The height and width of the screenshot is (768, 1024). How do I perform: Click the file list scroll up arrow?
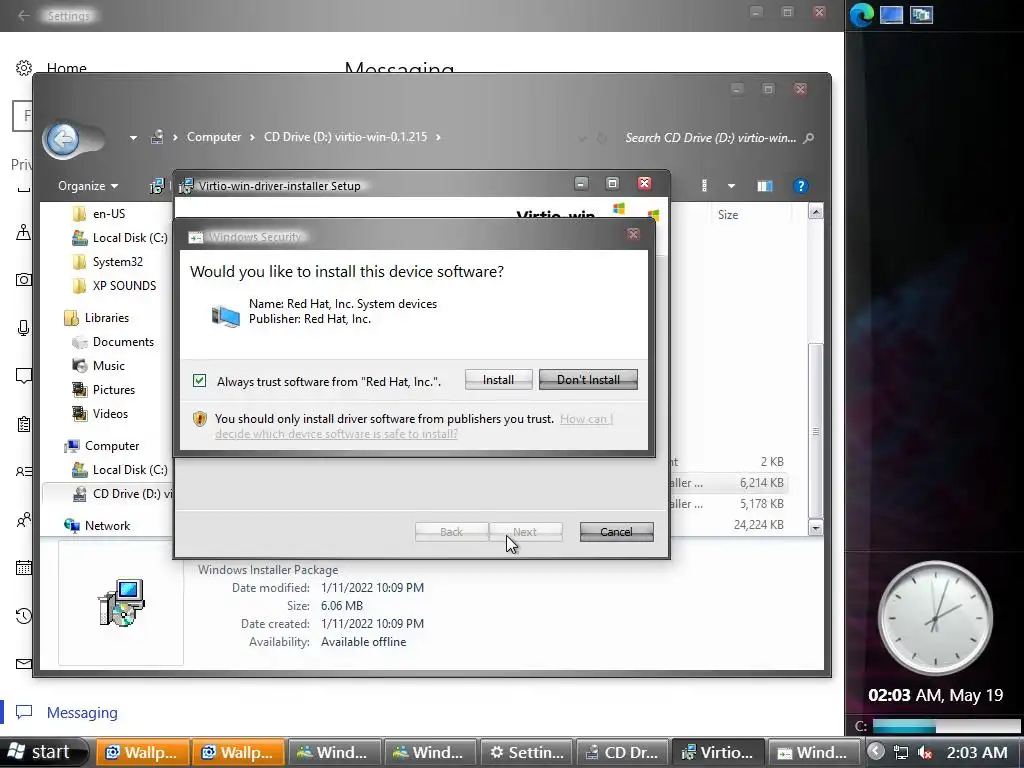(x=816, y=212)
